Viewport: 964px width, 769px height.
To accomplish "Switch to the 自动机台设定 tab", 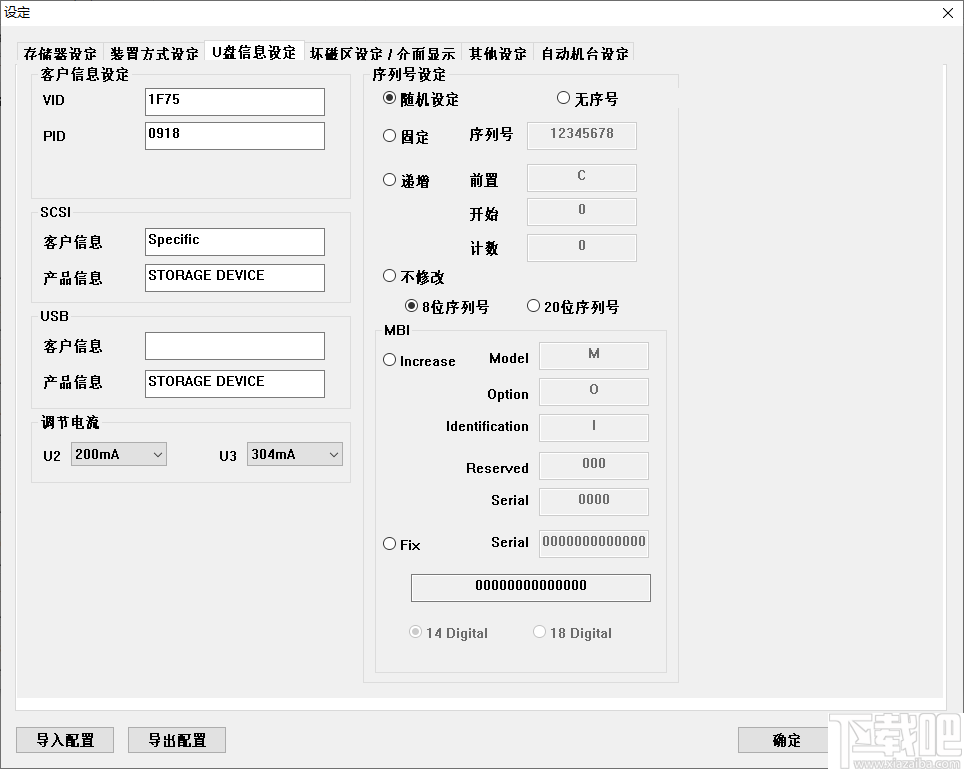I will 583,53.
